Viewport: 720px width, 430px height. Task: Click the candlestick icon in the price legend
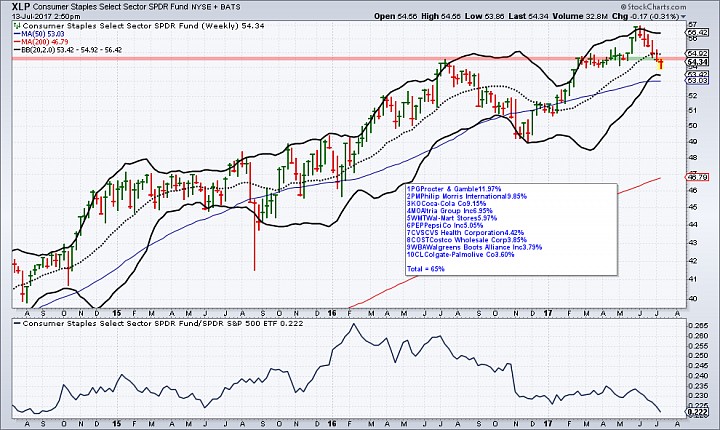pyautogui.click(x=17, y=26)
